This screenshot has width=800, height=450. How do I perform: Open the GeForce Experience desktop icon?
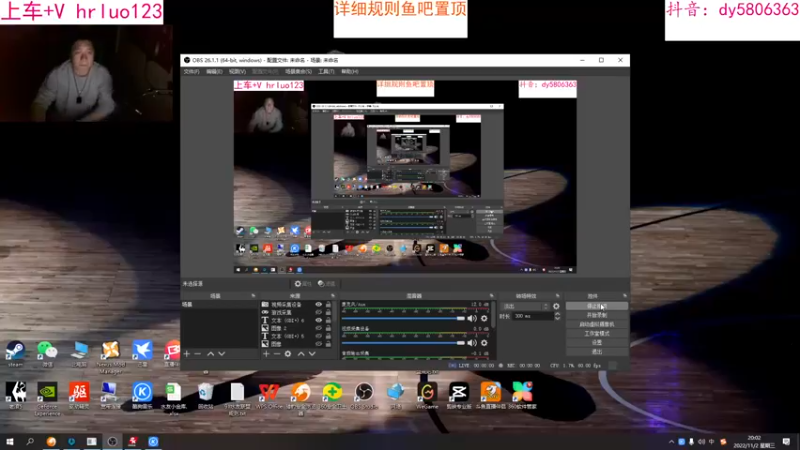[x=47, y=398]
